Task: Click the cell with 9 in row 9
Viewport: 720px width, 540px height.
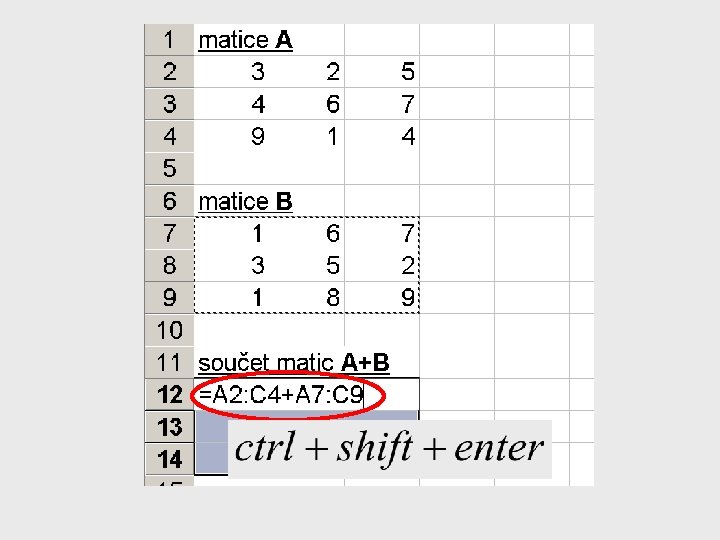Action: click(407, 298)
